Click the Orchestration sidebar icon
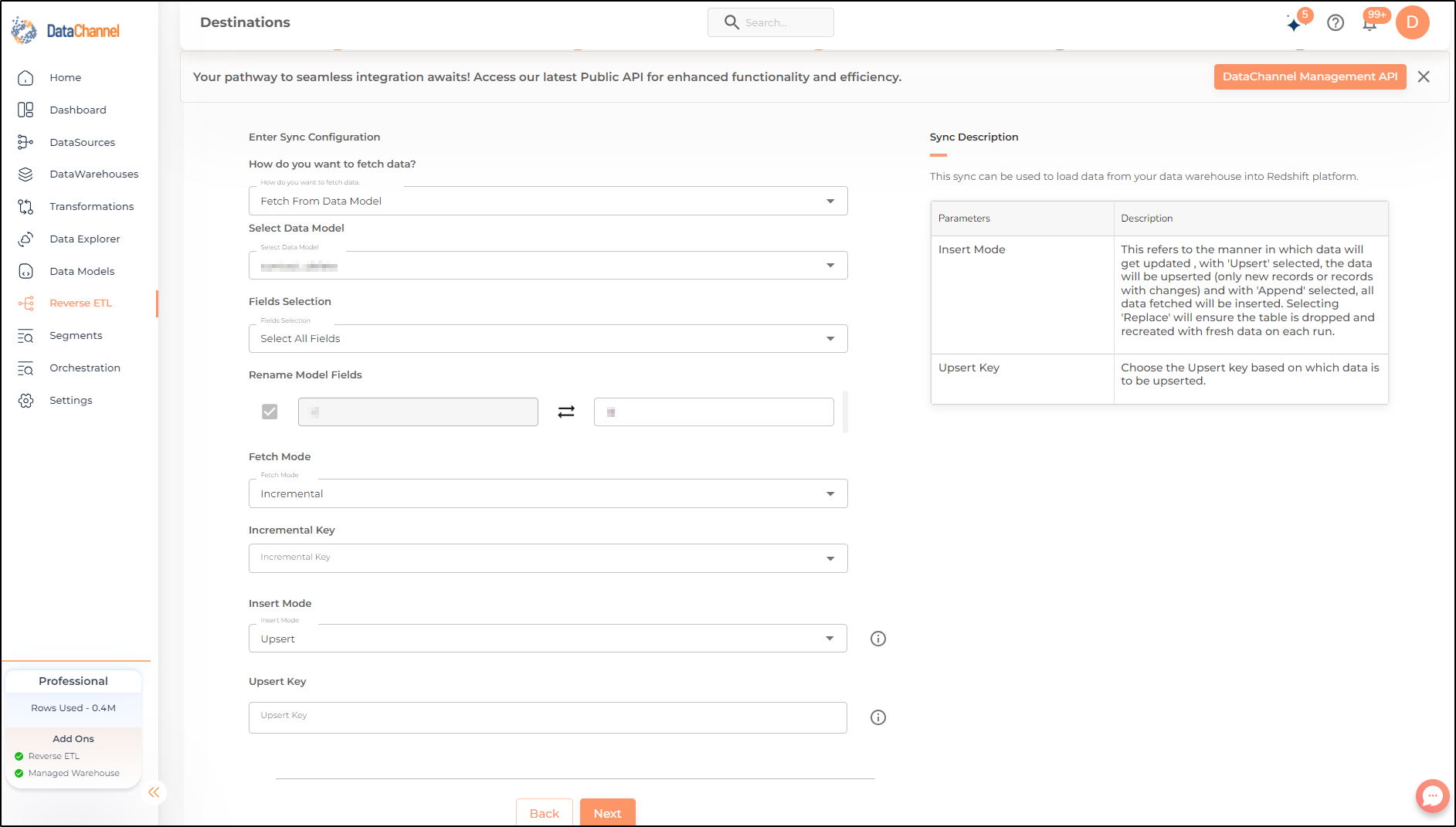Image resolution: width=1456 pixels, height=827 pixels. coord(25,368)
